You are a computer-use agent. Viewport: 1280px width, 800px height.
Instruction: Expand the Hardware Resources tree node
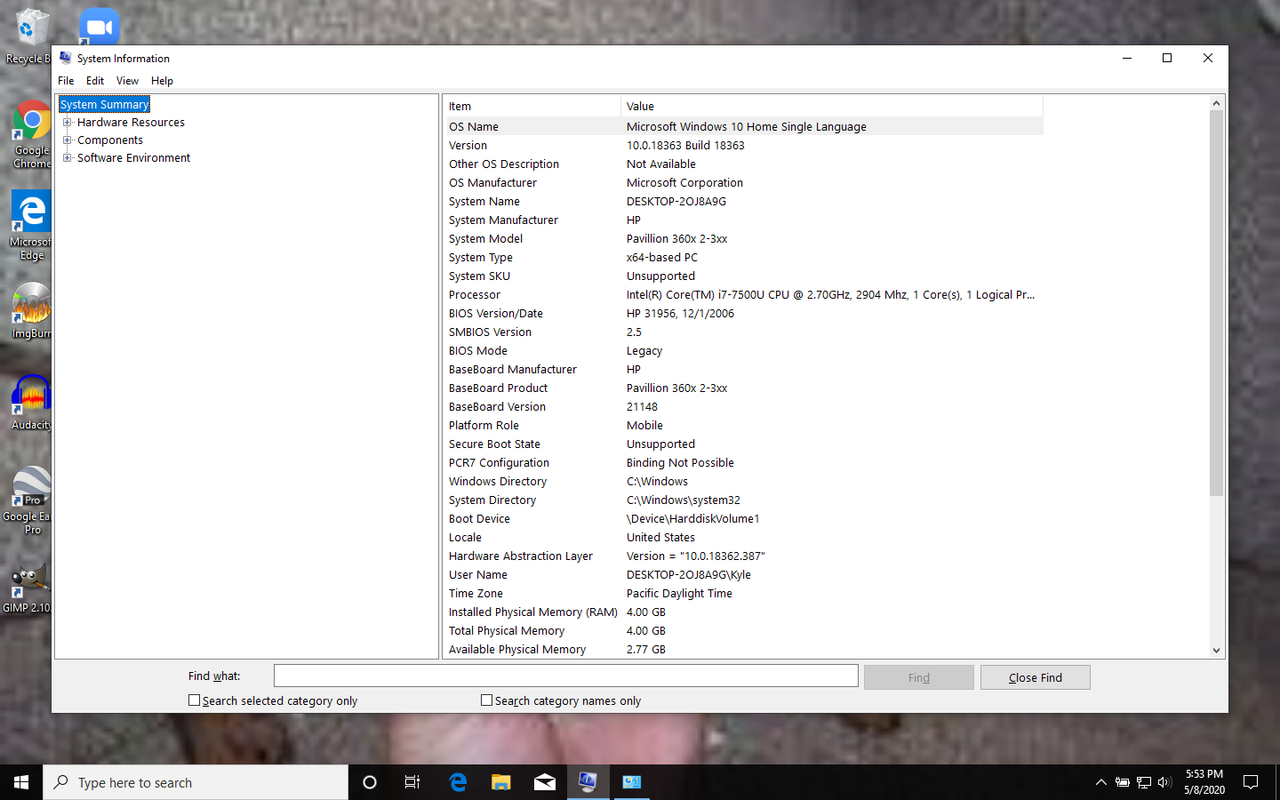tap(68, 122)
